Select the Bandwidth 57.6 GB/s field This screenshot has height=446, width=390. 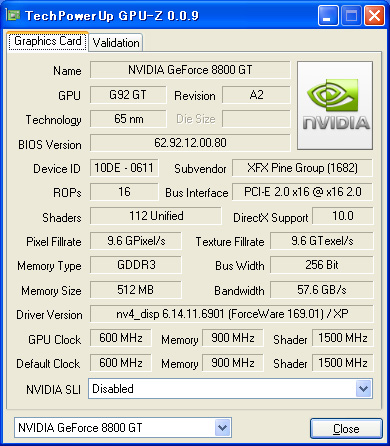(322, 290)
